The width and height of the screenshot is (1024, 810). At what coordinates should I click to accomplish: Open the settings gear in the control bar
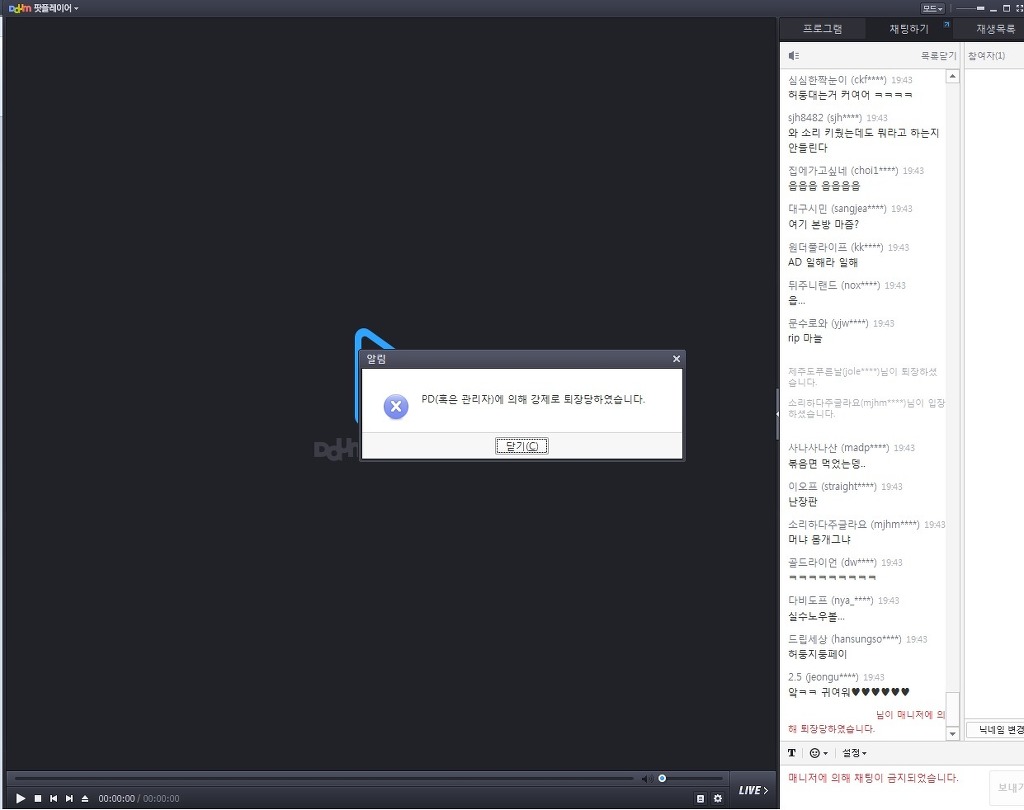click(x=718, y=798)
